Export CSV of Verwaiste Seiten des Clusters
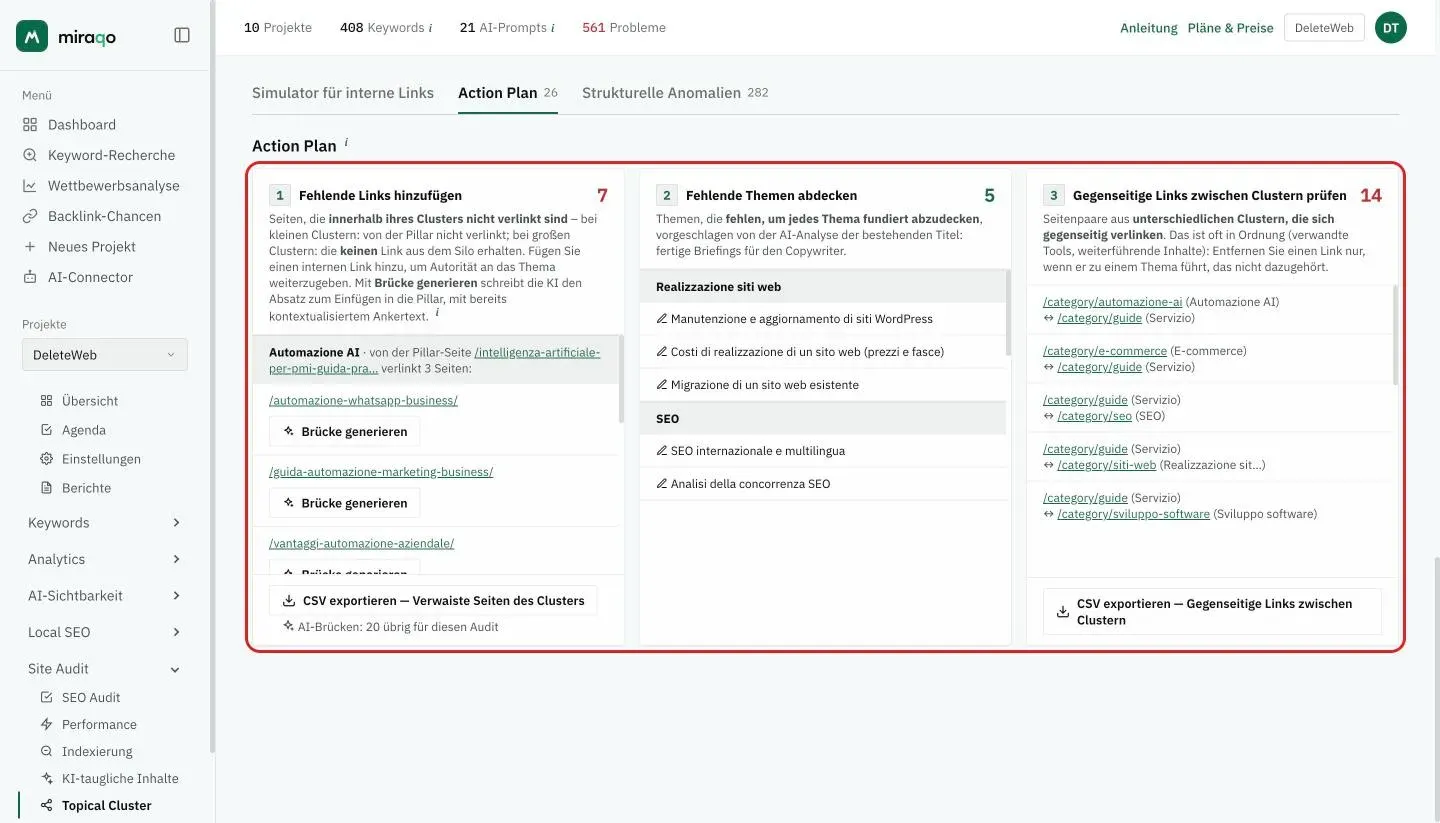1440x823 pixels. pyautogui.click(x=433, y=601)
